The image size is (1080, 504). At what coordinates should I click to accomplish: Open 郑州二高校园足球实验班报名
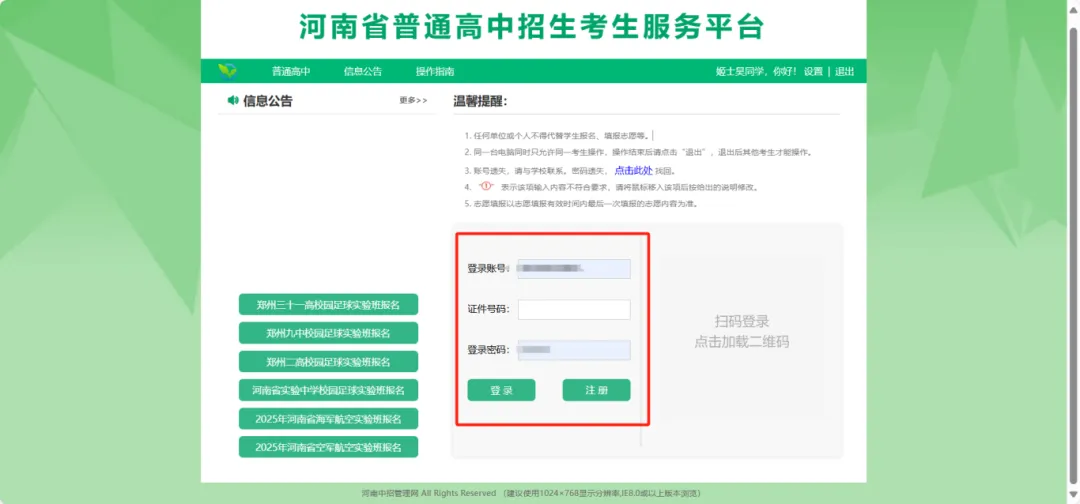click(329, 362)
